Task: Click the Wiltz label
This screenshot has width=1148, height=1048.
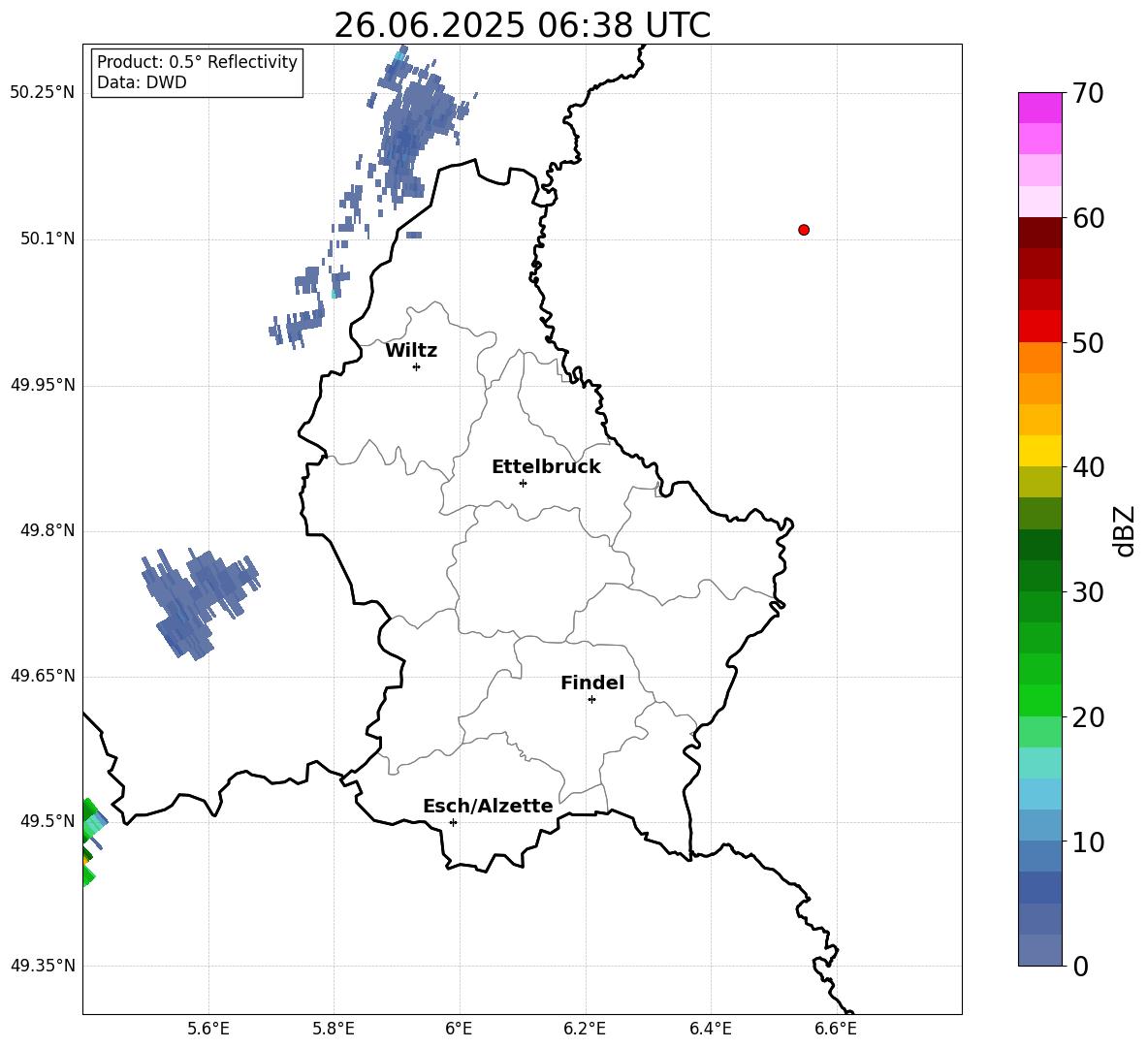Action: pos(411,351)
